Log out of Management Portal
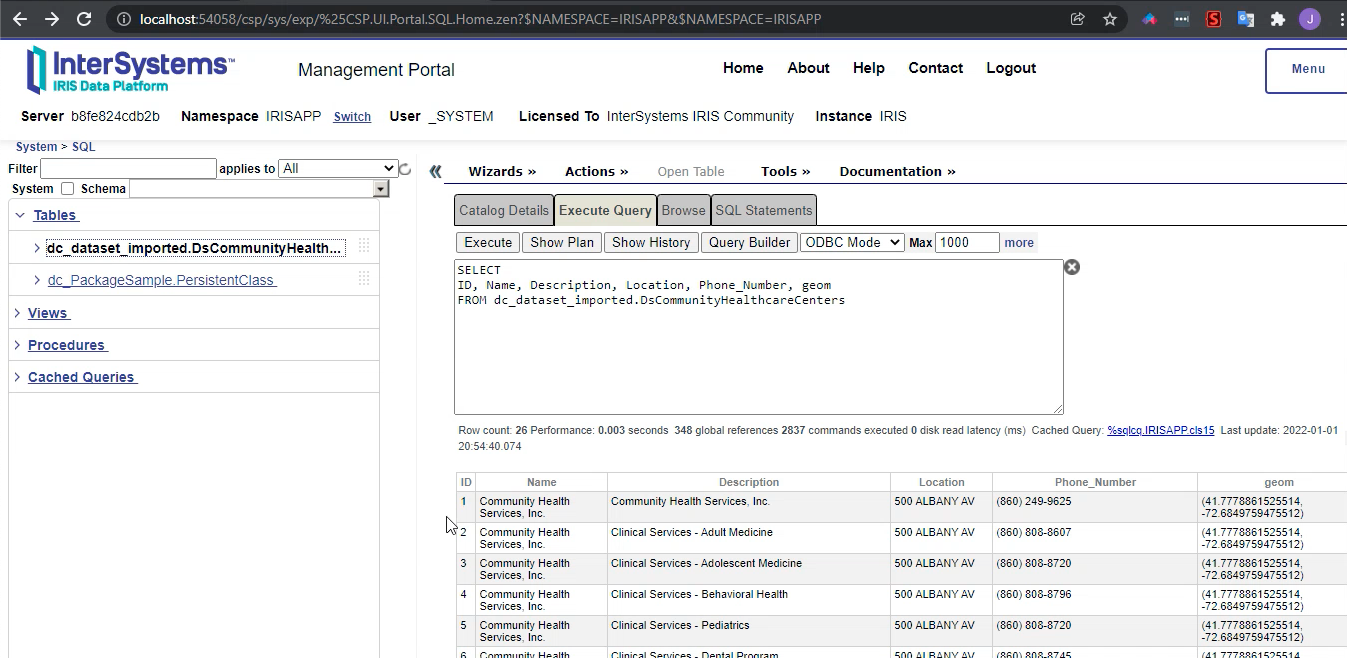This screenshot has width=1347, height=658. [1011, 68]
